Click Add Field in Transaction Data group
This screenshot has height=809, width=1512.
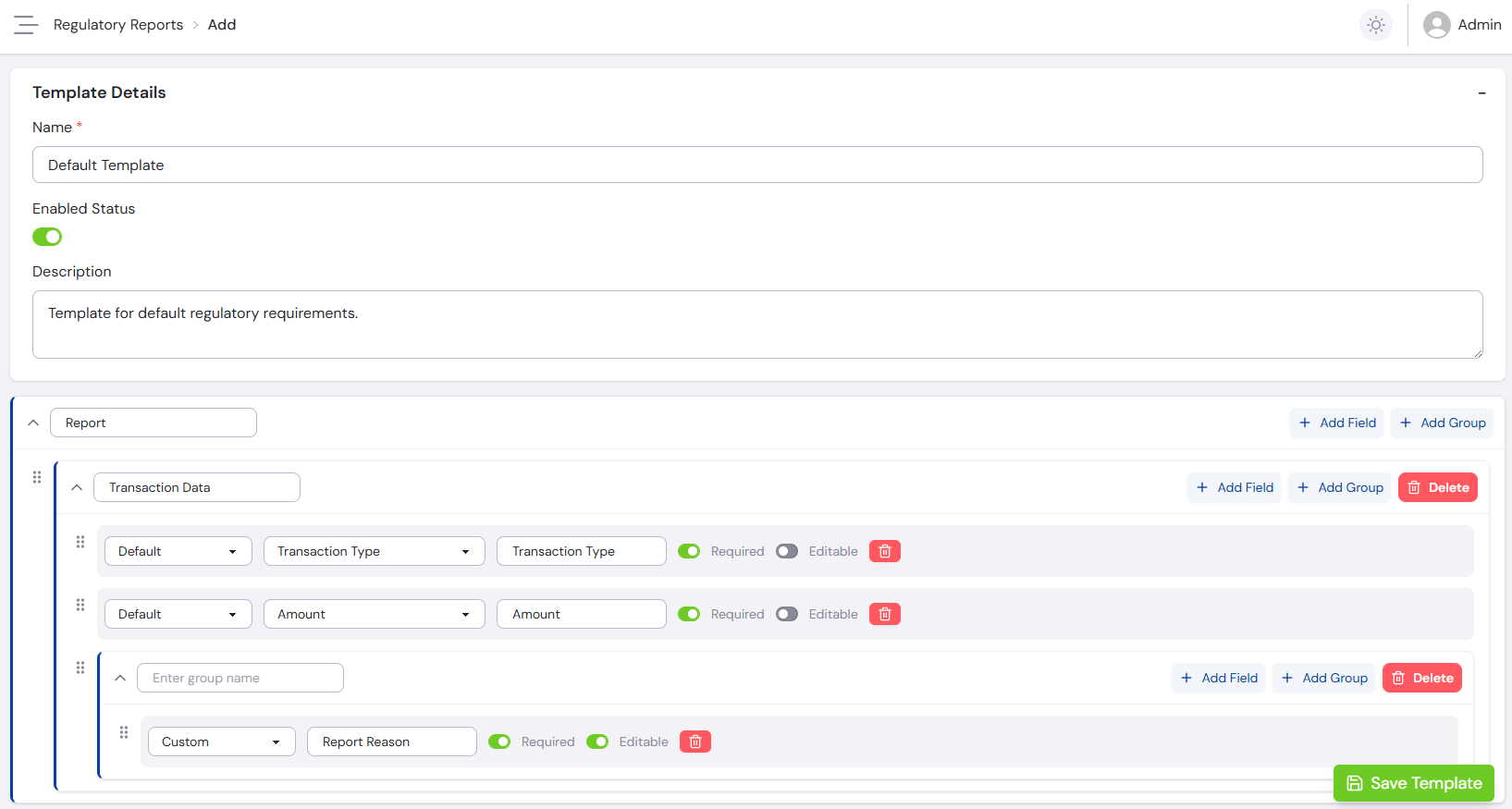coord(1235,487)
